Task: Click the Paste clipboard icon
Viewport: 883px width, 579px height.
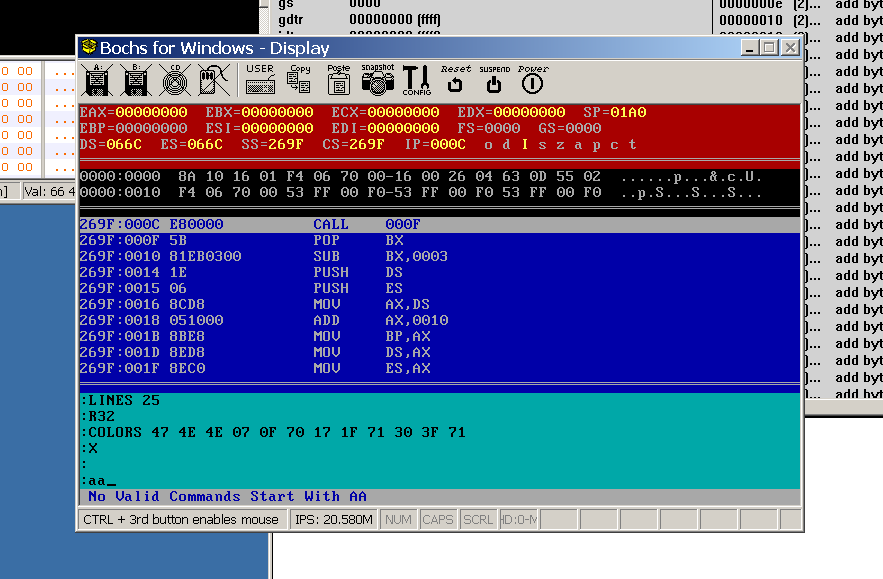Action: 338,80
